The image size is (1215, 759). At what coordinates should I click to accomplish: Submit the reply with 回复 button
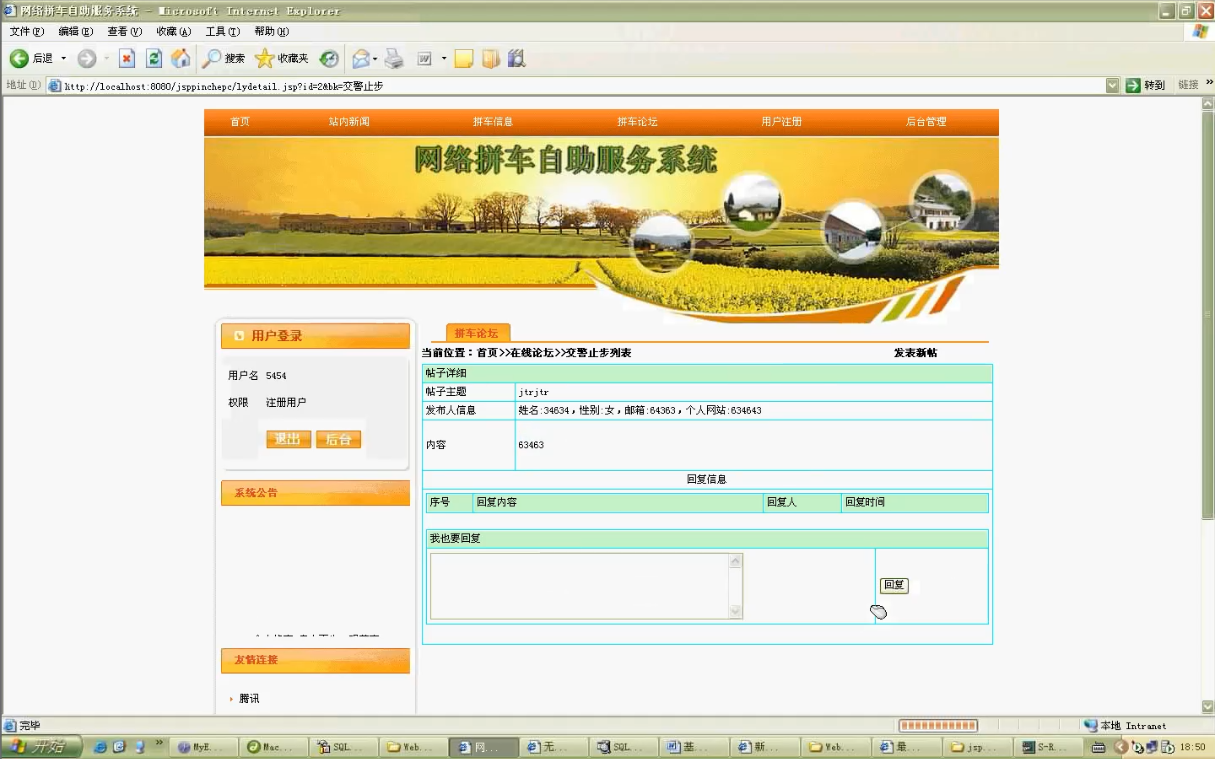click(x=894, y=585)
